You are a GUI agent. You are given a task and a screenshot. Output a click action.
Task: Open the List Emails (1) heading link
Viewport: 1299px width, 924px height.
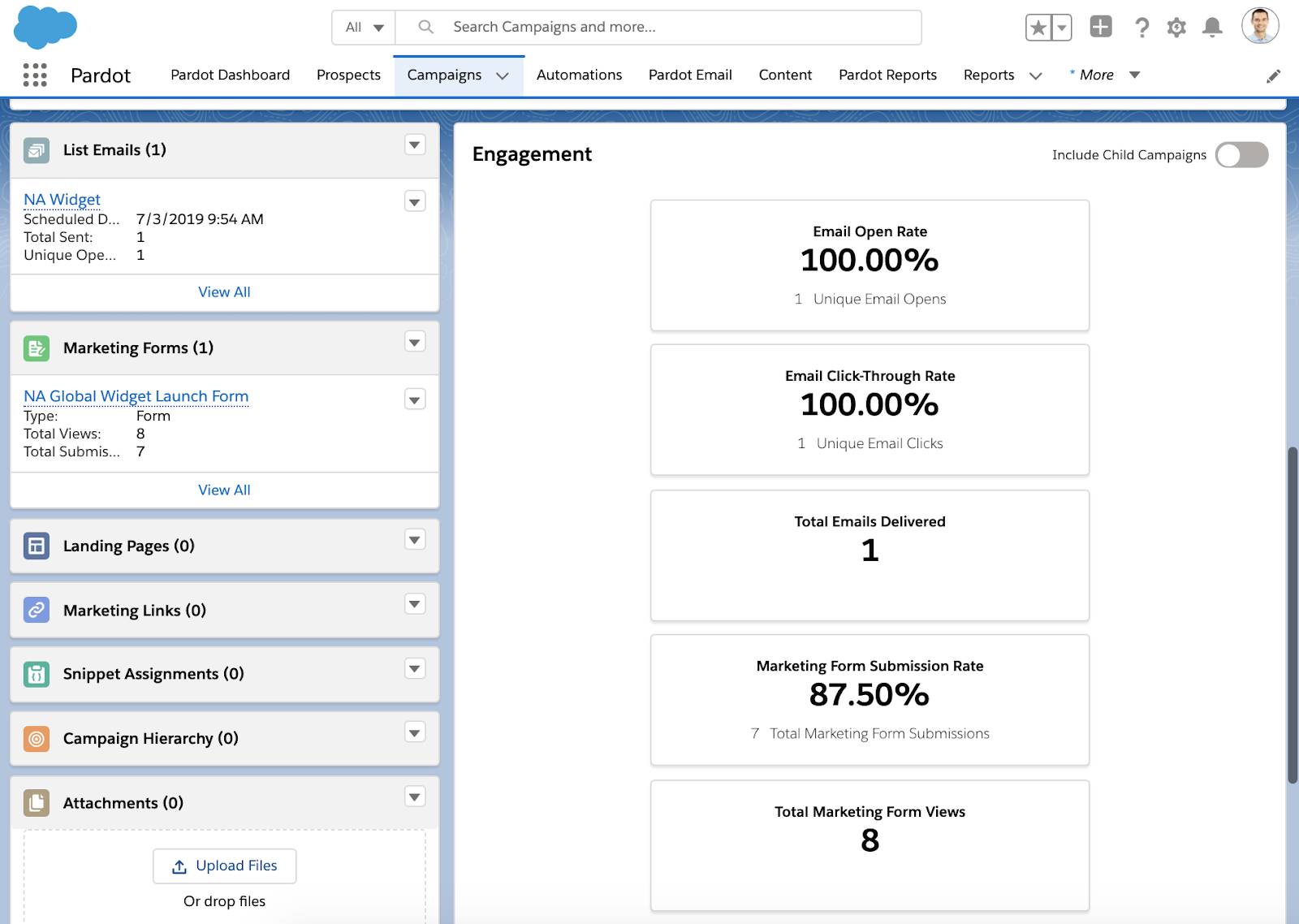point(114,150)
